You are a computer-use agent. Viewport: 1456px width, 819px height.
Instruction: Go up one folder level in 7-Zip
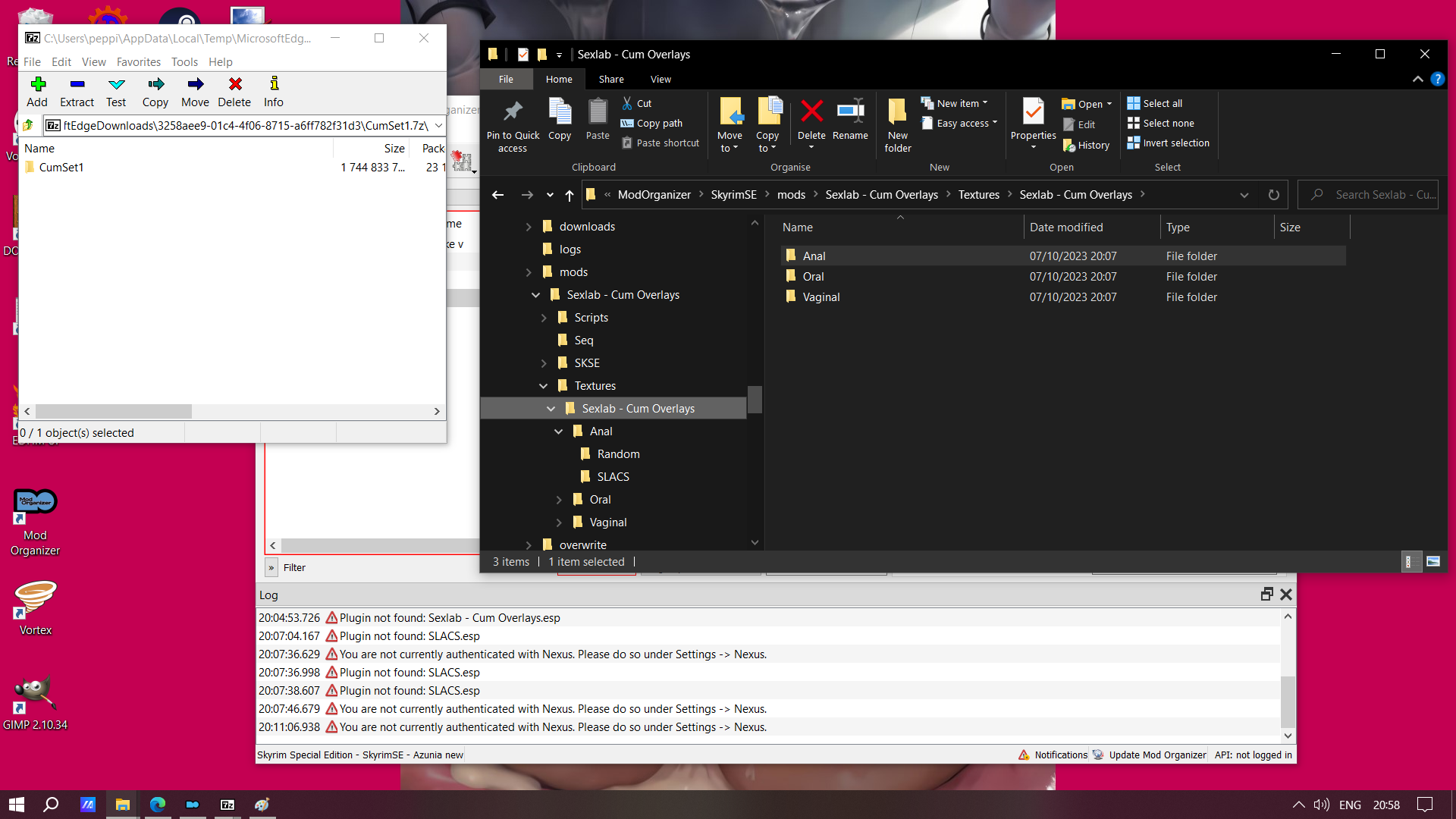tap(28, 125)
